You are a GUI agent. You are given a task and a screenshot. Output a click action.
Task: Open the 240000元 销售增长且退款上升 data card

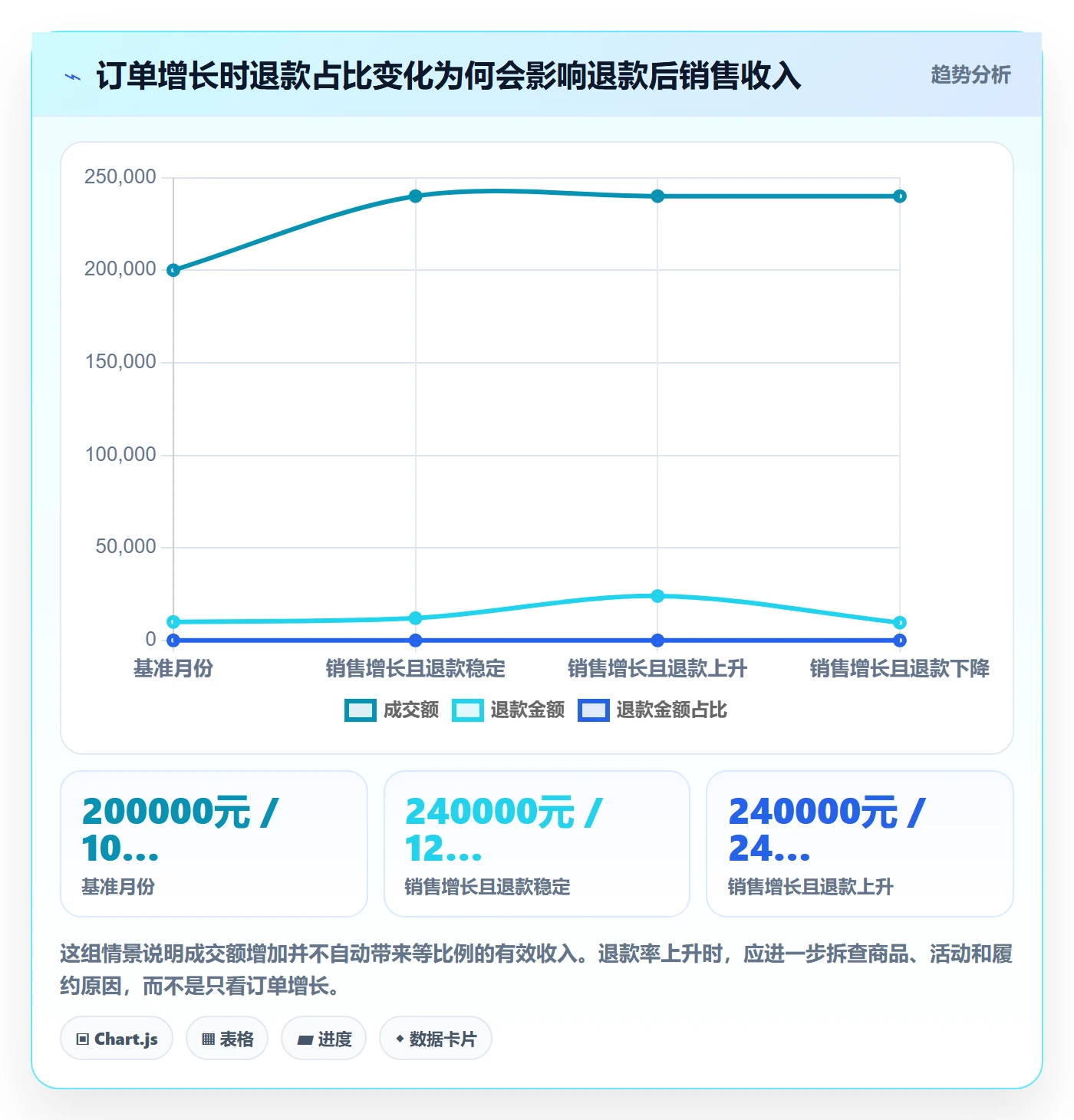click(x=860, y=844)
